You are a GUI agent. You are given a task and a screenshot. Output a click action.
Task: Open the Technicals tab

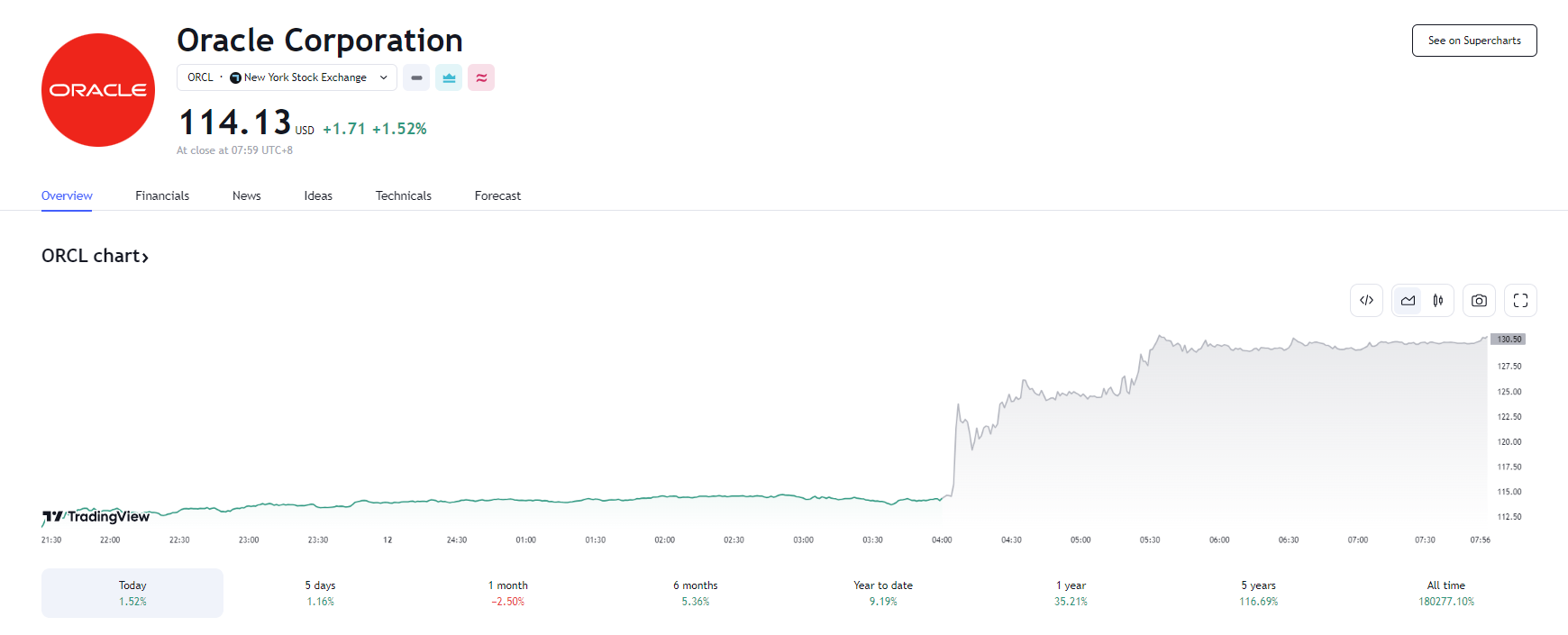(404, 195)
